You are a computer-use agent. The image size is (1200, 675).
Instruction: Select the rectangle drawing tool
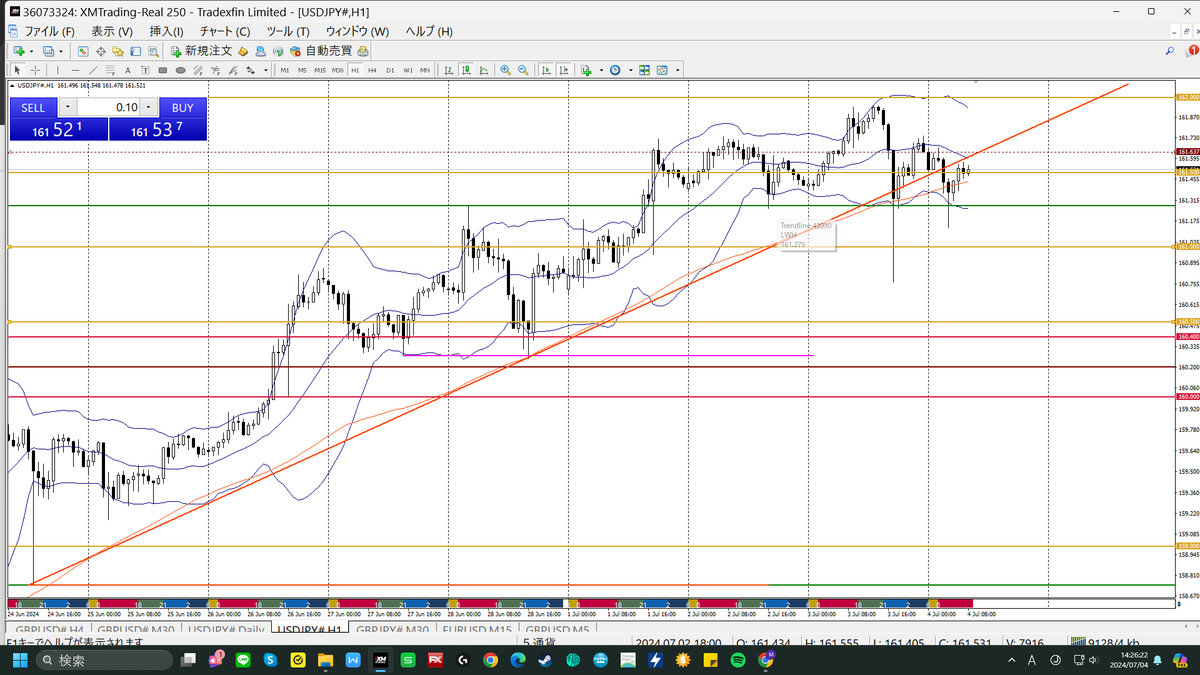tap(163, 70)
